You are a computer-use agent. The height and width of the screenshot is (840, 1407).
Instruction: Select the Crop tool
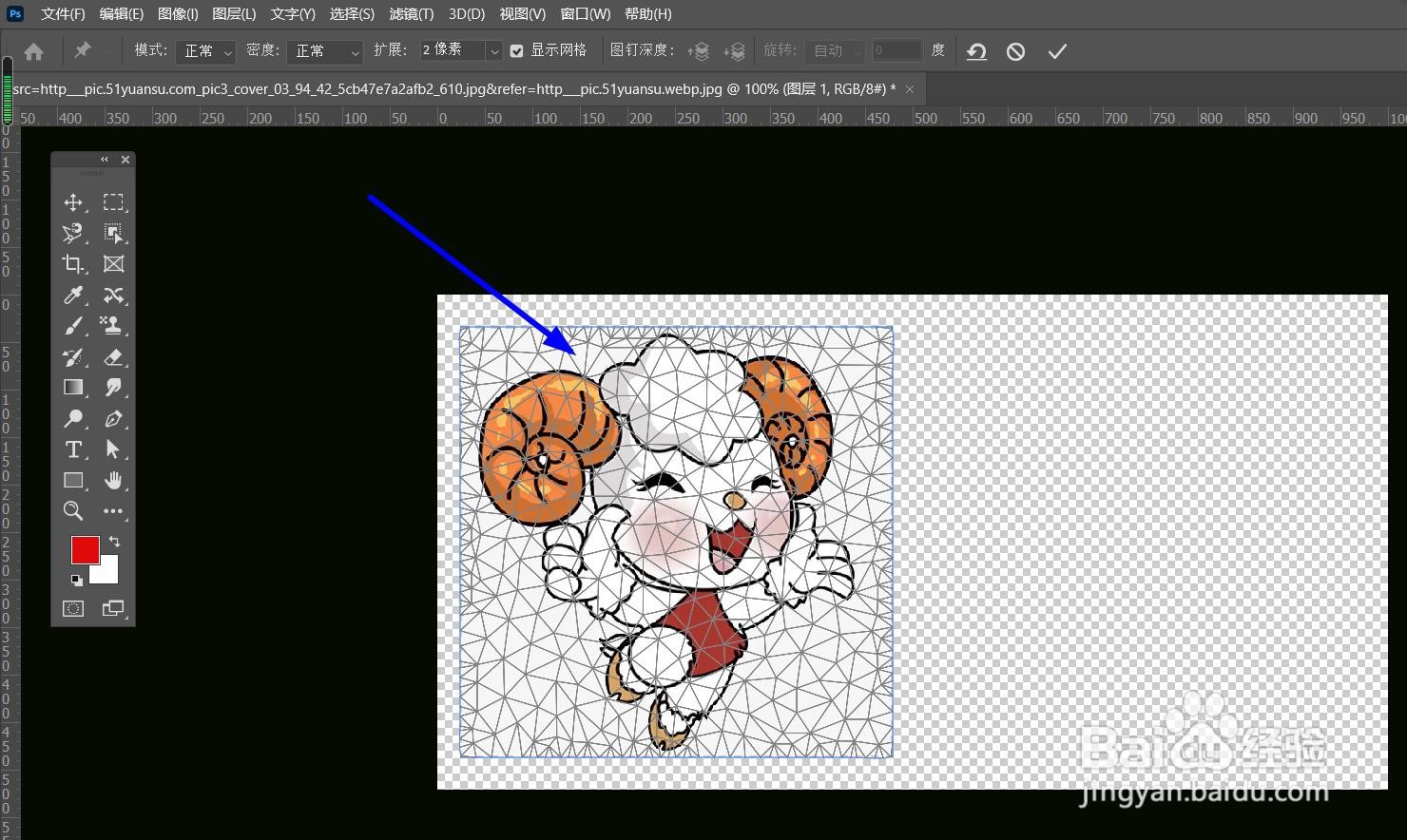[73, 264]
